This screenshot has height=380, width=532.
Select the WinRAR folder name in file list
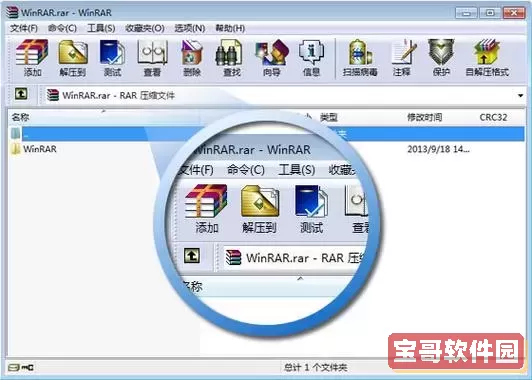point(40,149)
